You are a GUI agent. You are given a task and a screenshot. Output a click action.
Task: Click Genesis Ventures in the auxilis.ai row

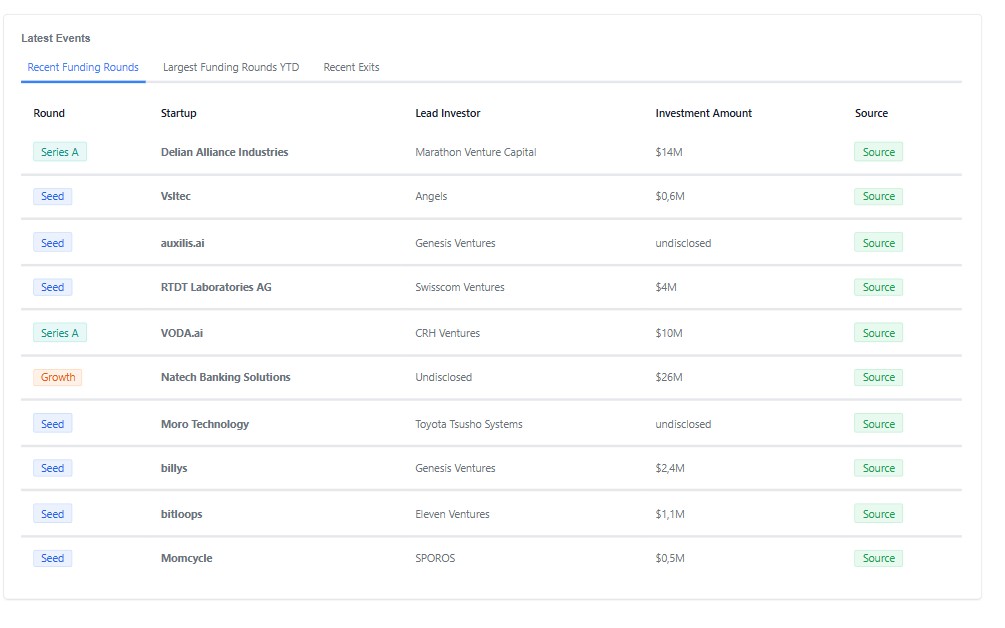(455, 243)
